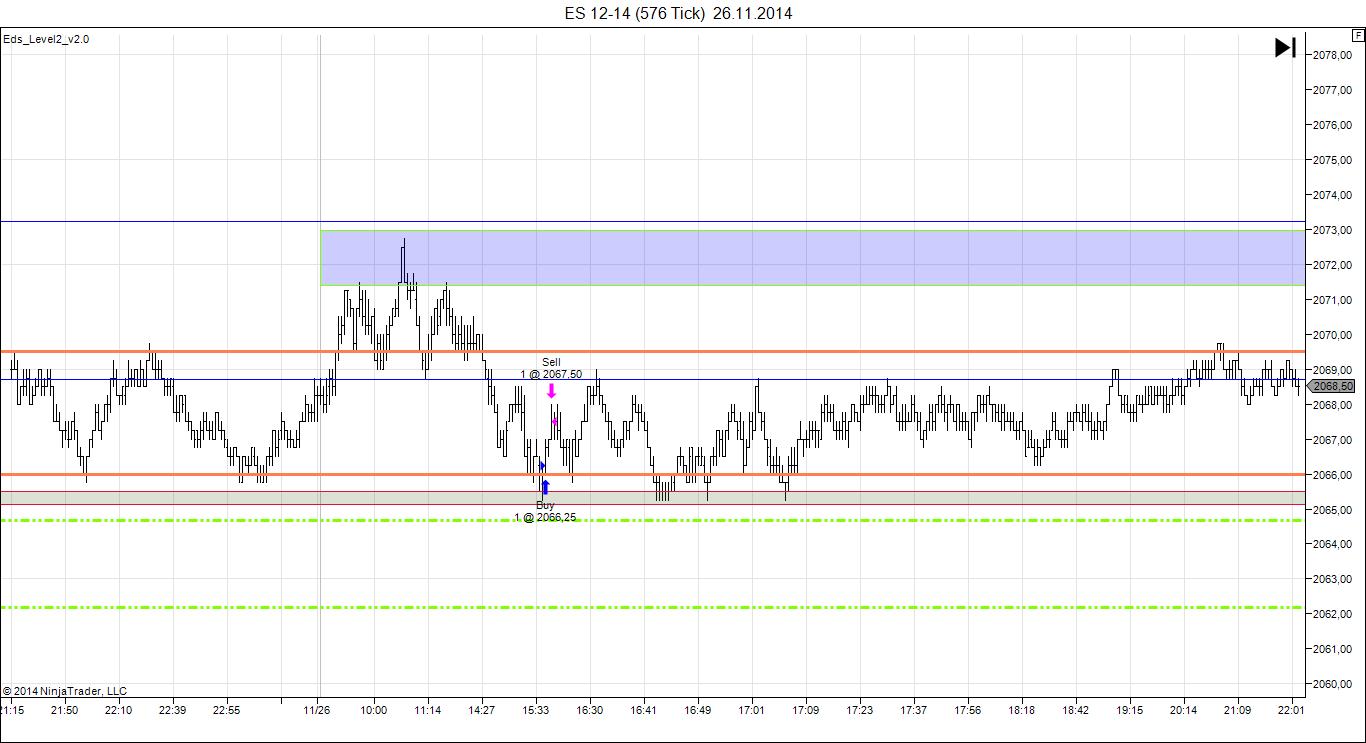Viewport: 1366px width, 743px height.
Task: Click the small F fixed-scale box
Action: pyautogui.click(x=1358, y=36)
